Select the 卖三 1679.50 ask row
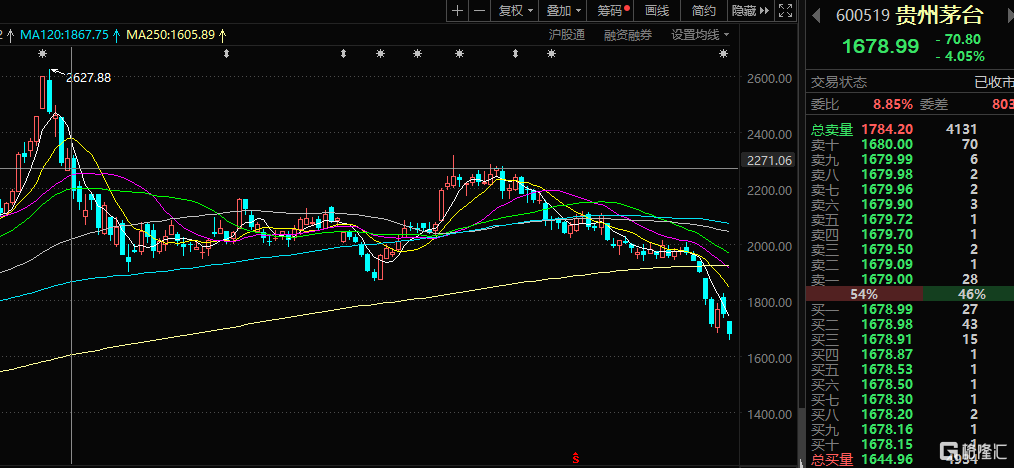 pos(909,250)
